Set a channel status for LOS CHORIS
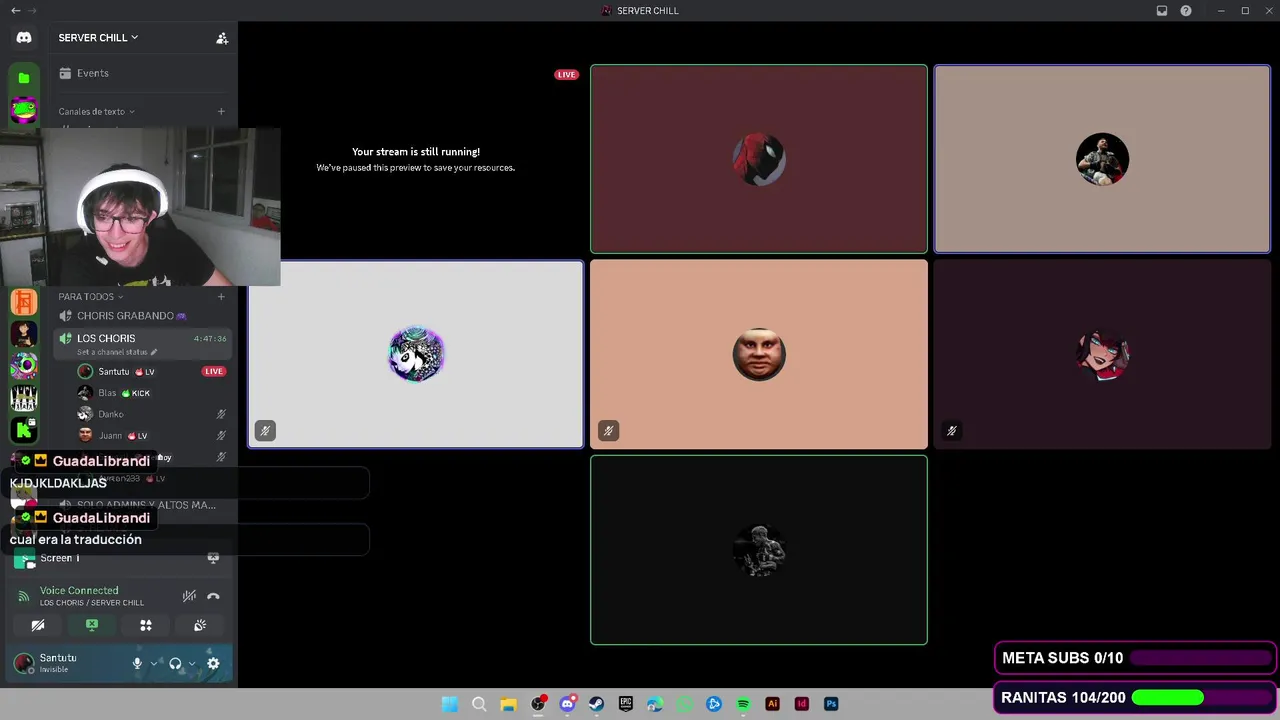The width and height of the screenshot is (1280, 720). tap(117, 352)
